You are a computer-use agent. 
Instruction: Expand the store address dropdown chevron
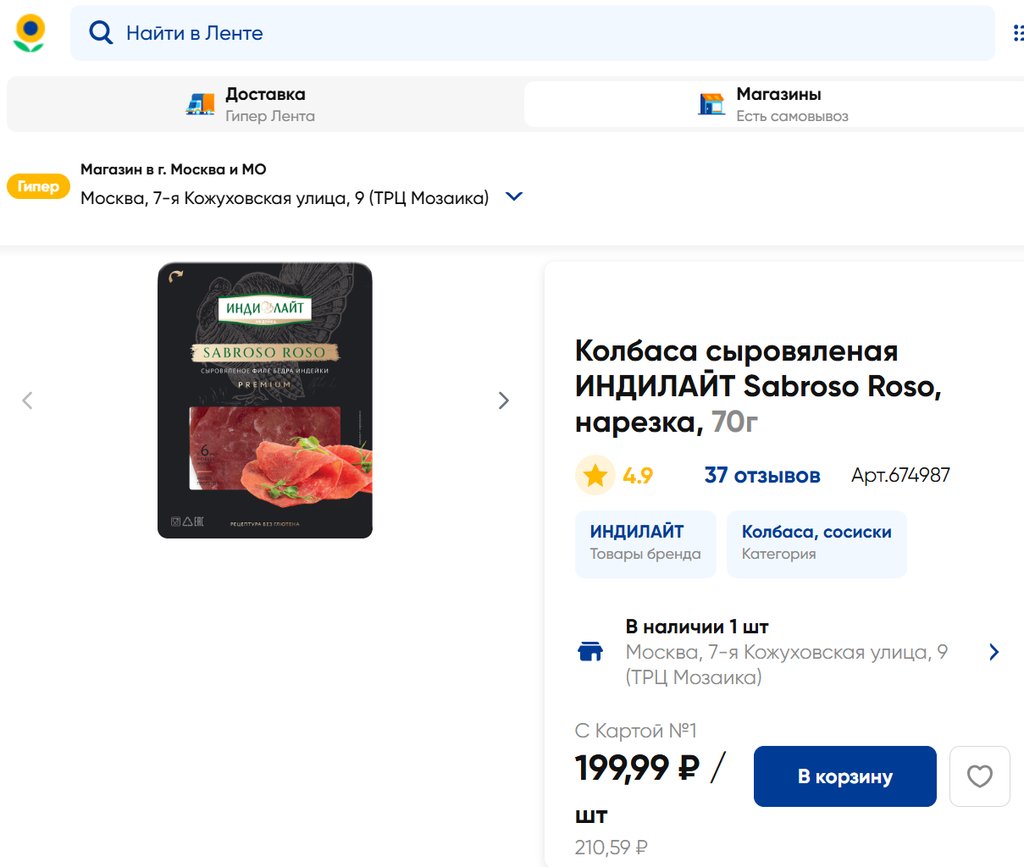(x=514, y=197)
